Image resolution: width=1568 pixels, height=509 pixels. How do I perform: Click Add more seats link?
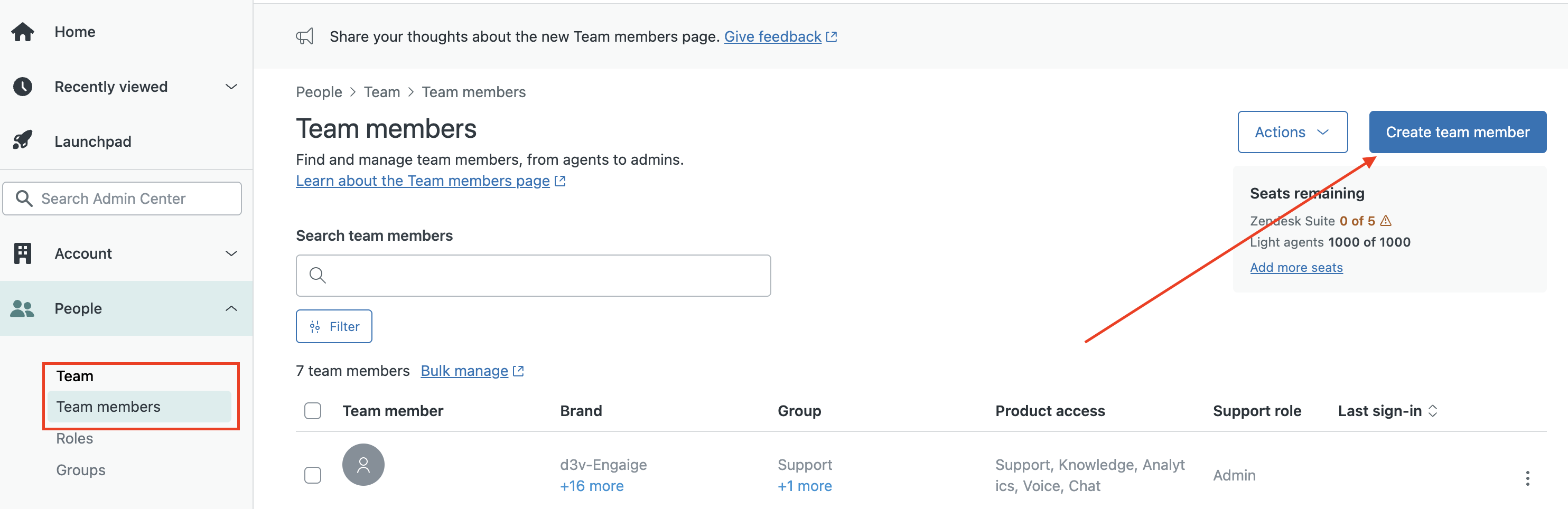click(x=1296, y=268)
